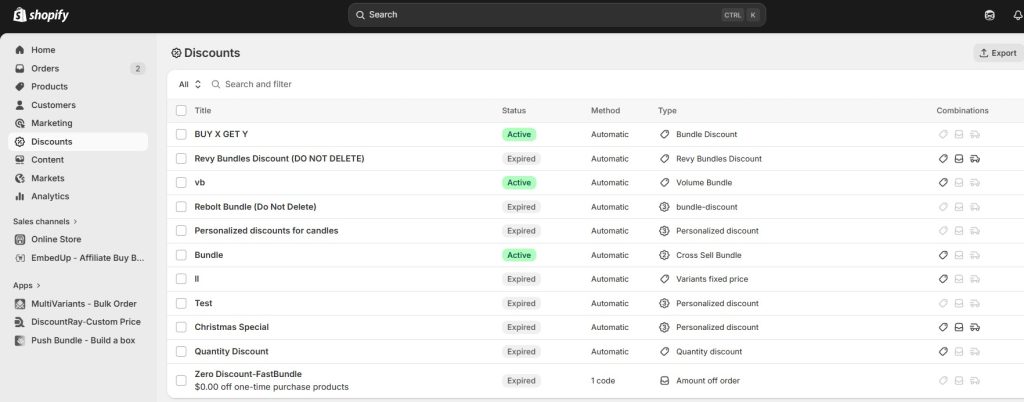
Task: Click the Markets globe icon in sidebar
Action: [20, 178]
